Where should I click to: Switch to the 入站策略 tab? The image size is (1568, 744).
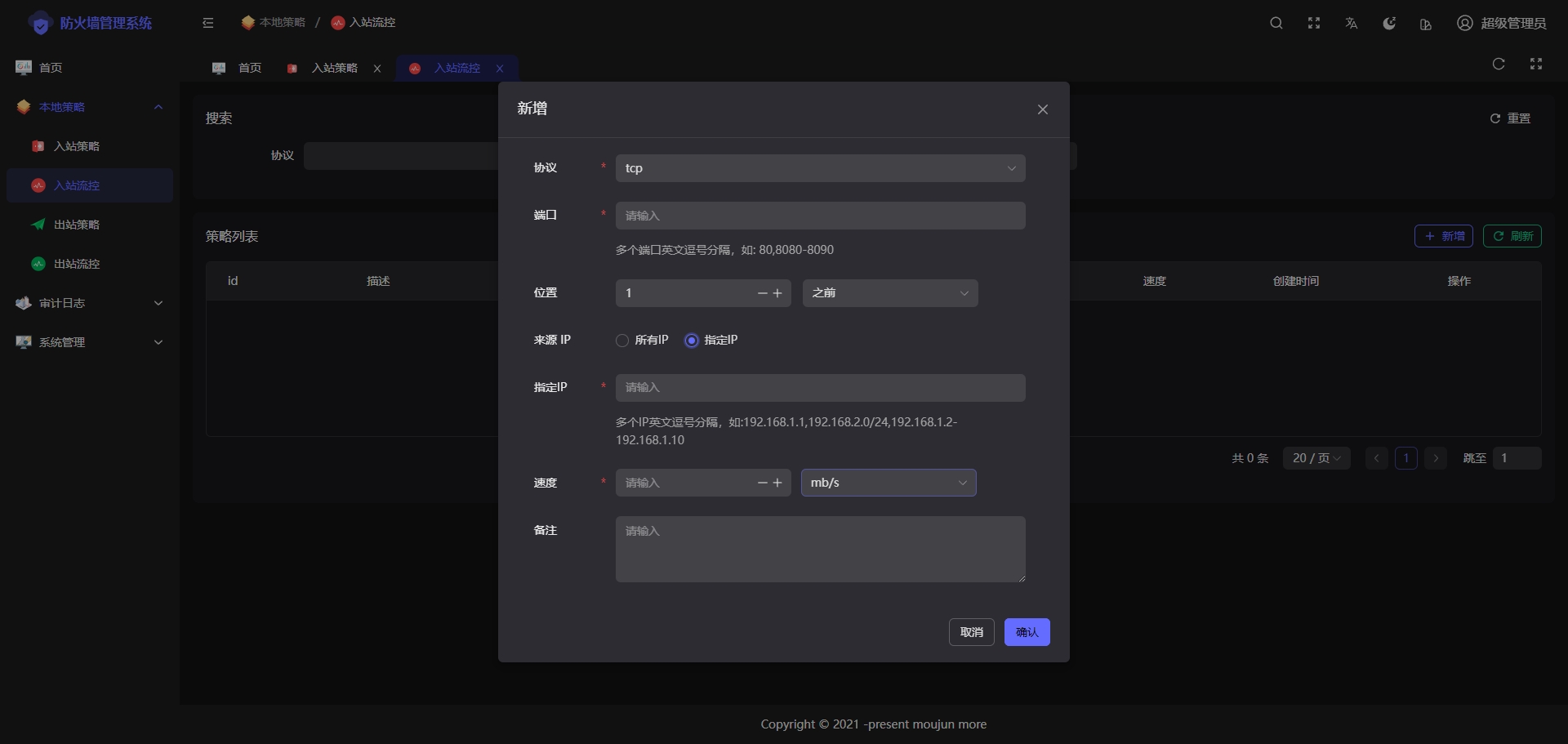coord(334,68)
